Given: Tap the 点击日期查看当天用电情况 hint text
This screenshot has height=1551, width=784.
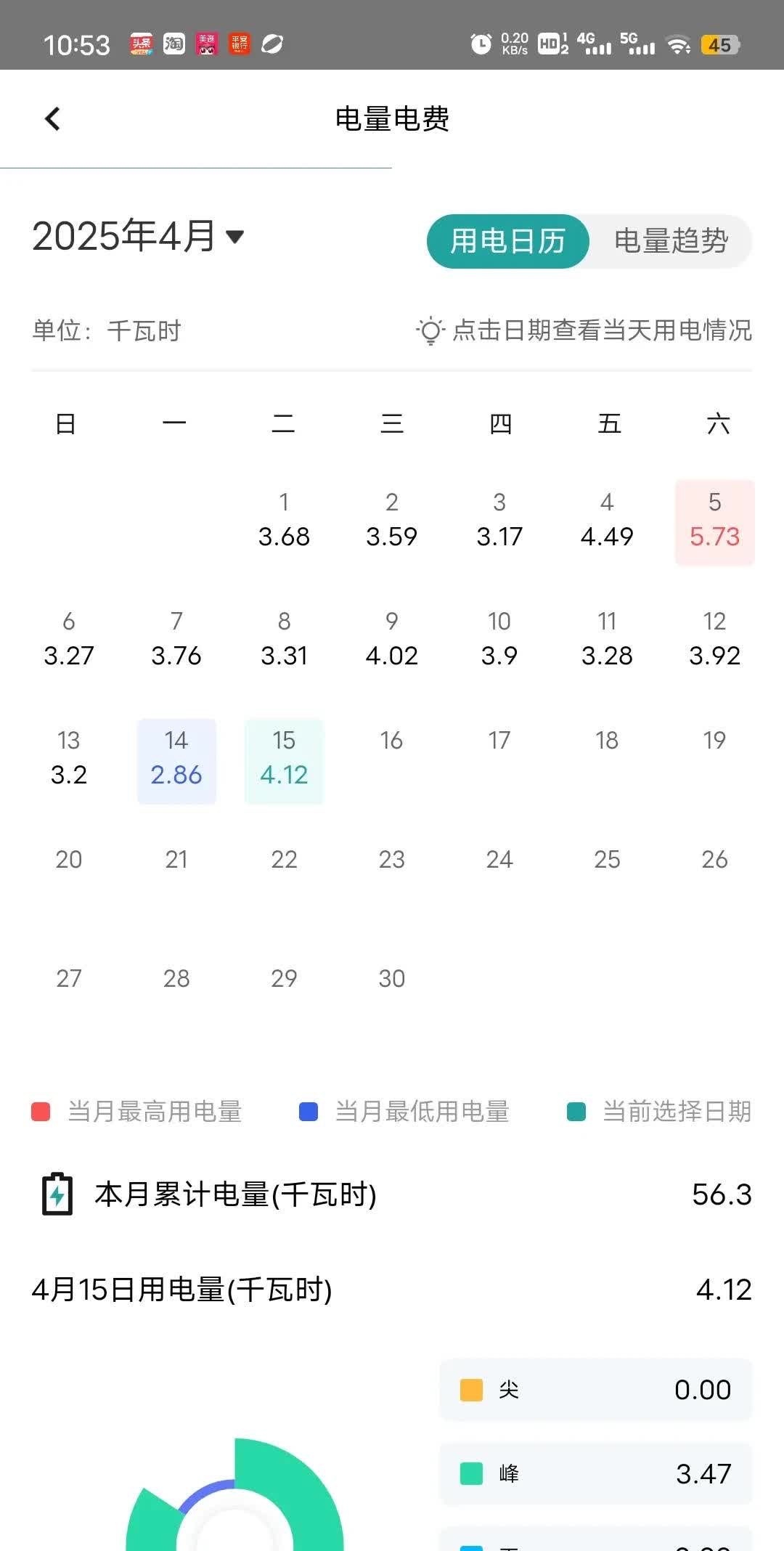Looking at the screenshot, I should click(x=603, y=330).
